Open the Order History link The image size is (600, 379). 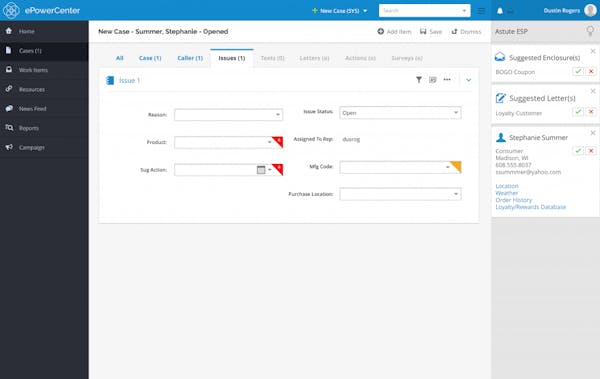coord(514,200)
